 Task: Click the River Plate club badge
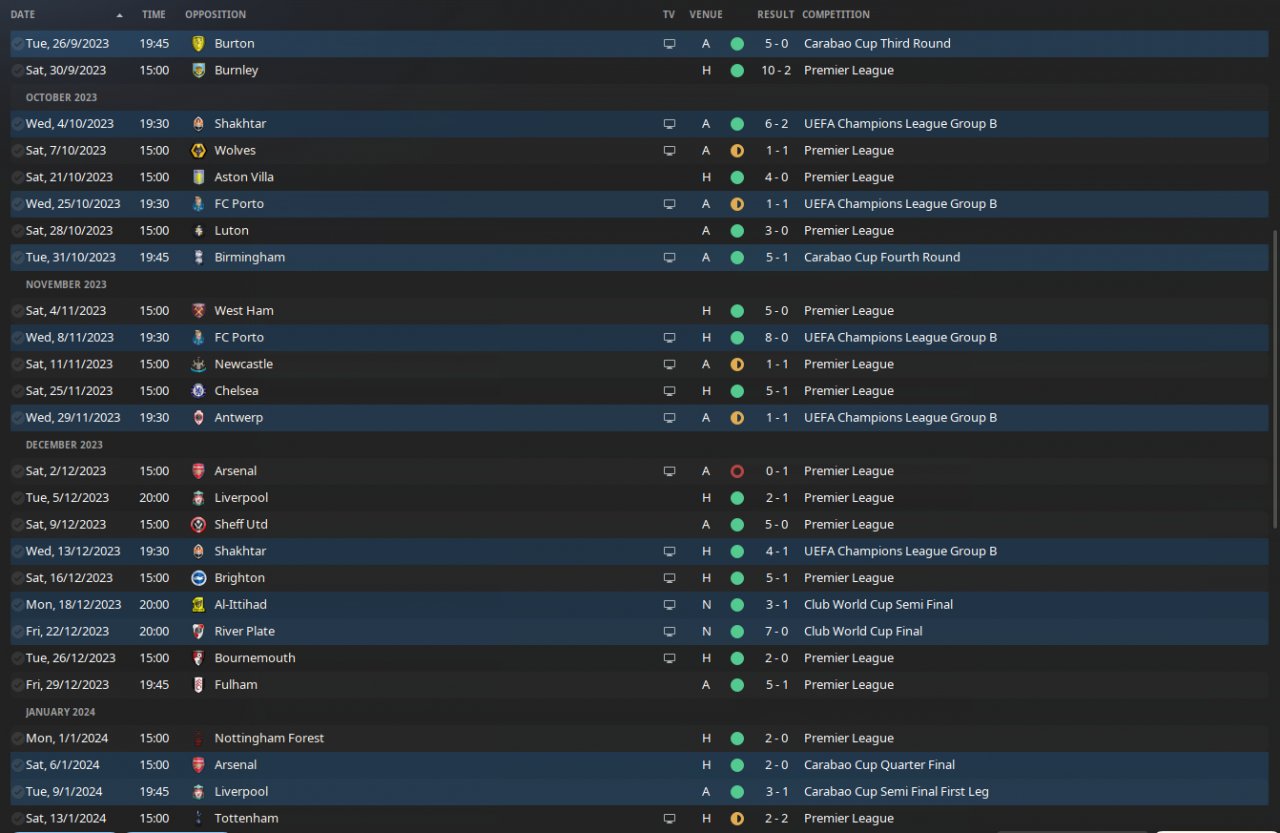pyautogui.click(x=198, y=632)
